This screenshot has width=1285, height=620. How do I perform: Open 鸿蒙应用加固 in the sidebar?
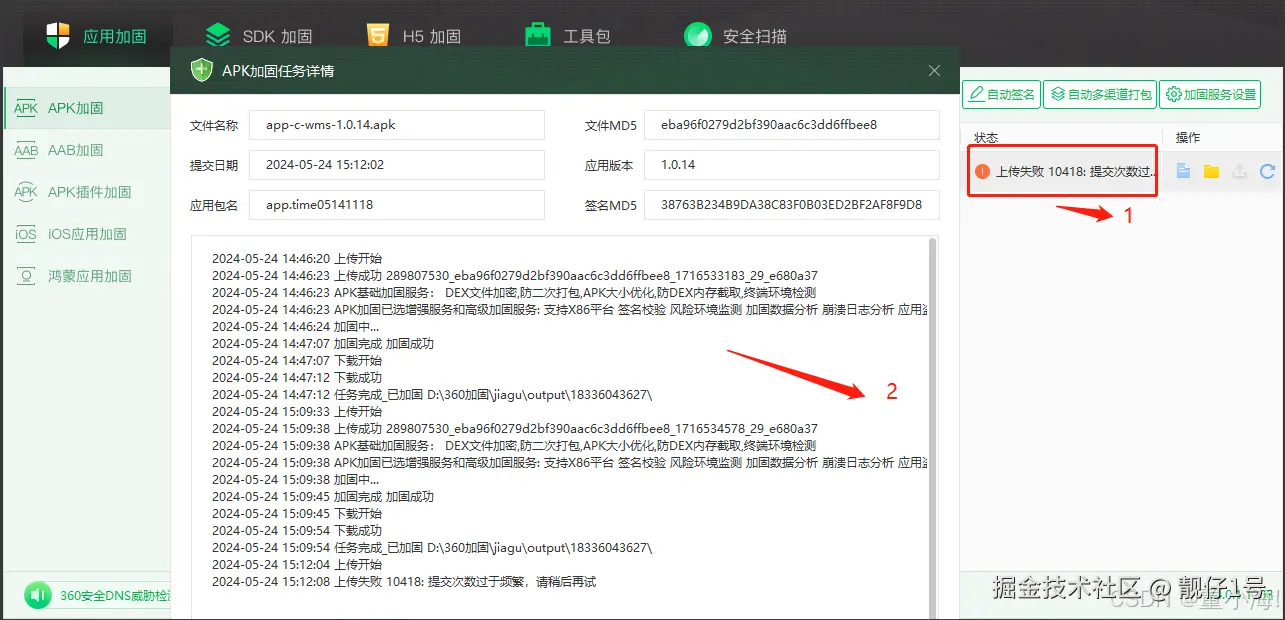click(87, 276)
